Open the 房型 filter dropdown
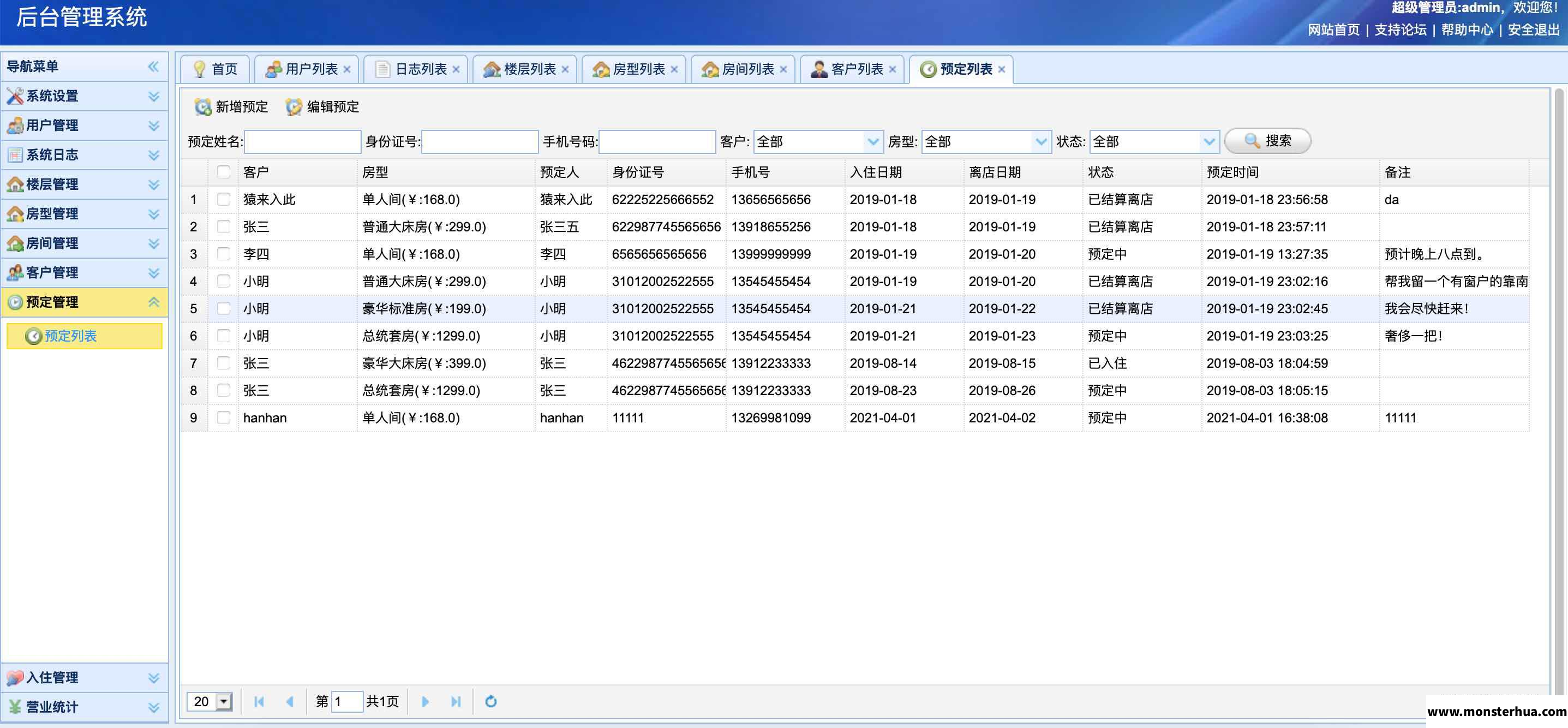1568x728 pixels. (1041, 142)
